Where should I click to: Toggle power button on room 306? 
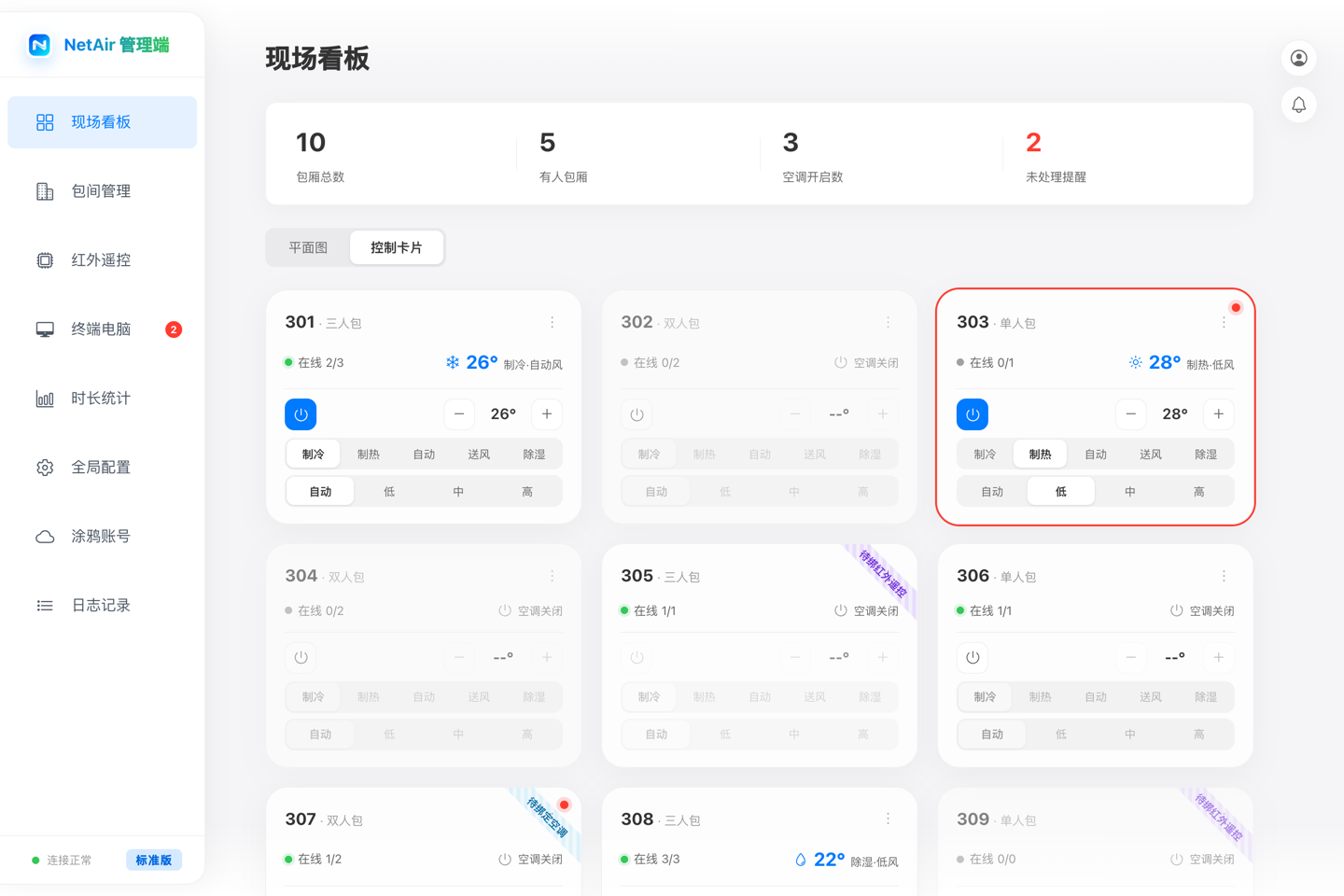[973, 657]
